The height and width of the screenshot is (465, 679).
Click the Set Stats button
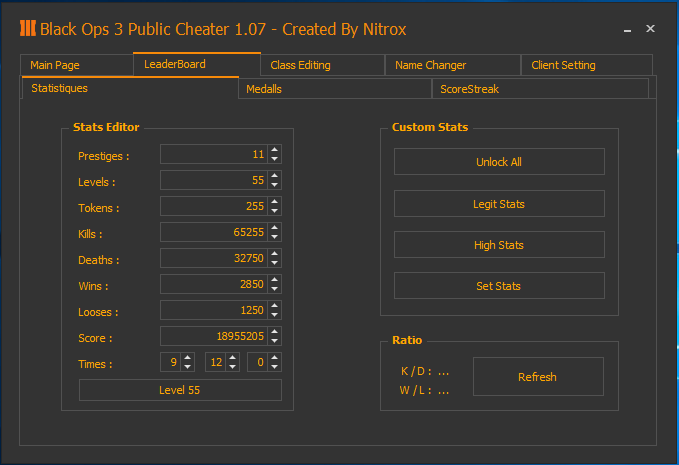pos(499,286)
